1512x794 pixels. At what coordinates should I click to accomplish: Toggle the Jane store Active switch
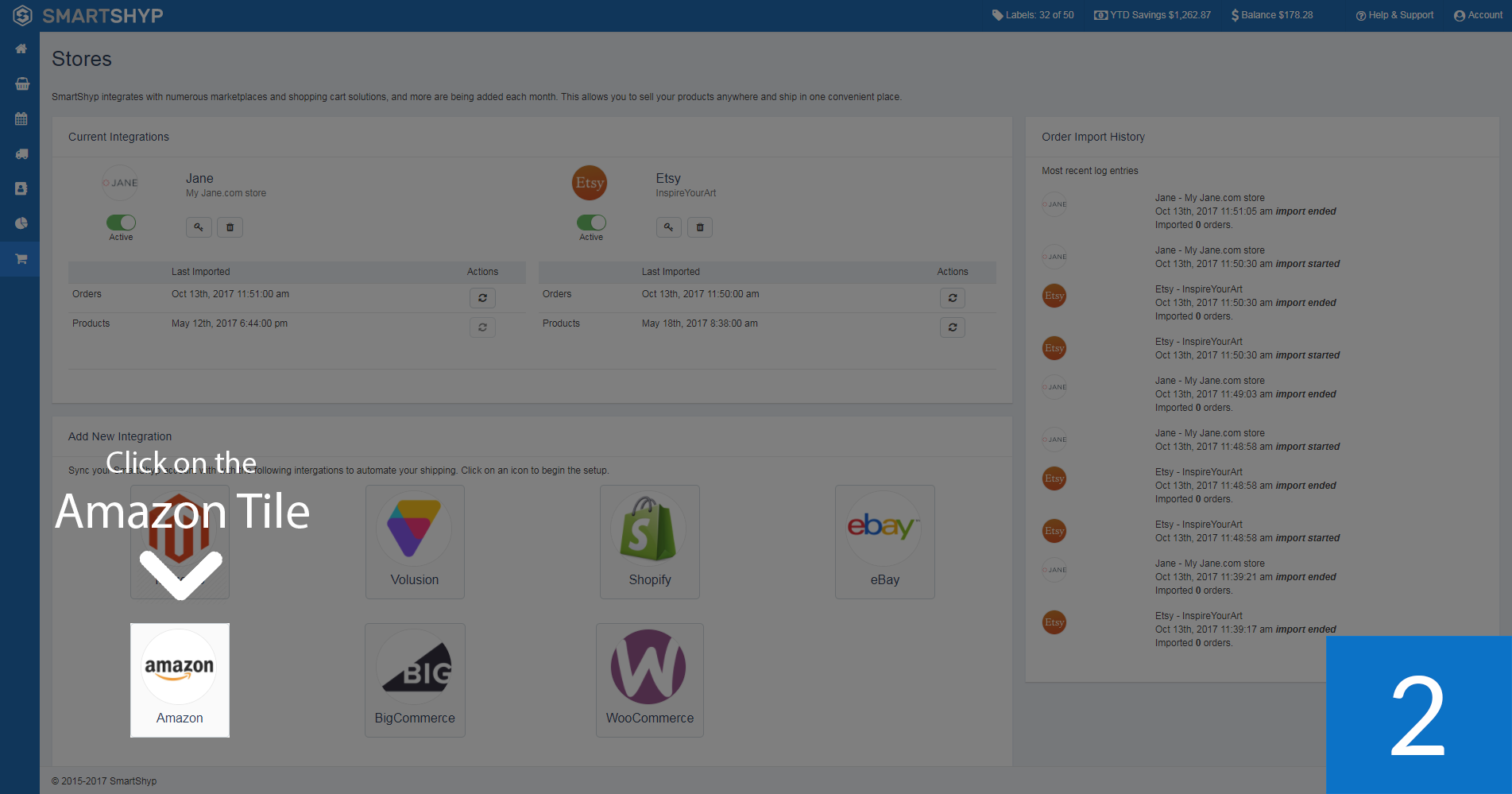[121, 223]
